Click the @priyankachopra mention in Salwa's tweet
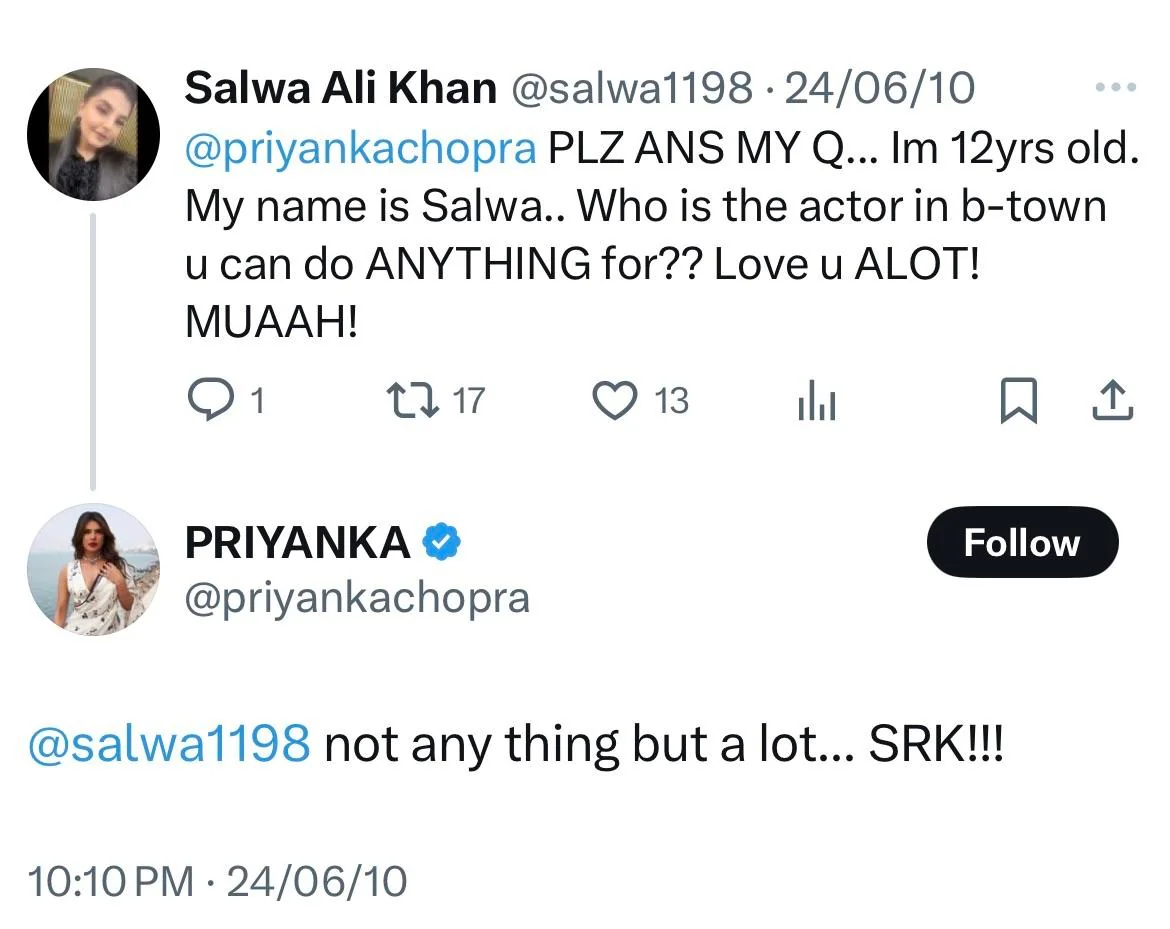Image resolution: width=1170 pixels, height=929 pixels. click(x=361, y=148)
